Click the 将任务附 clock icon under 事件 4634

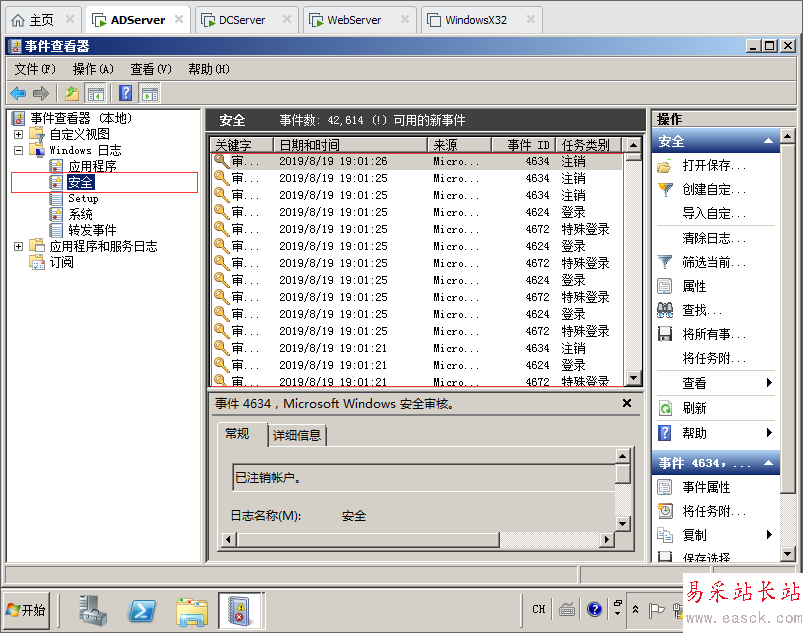pos(665,511)
